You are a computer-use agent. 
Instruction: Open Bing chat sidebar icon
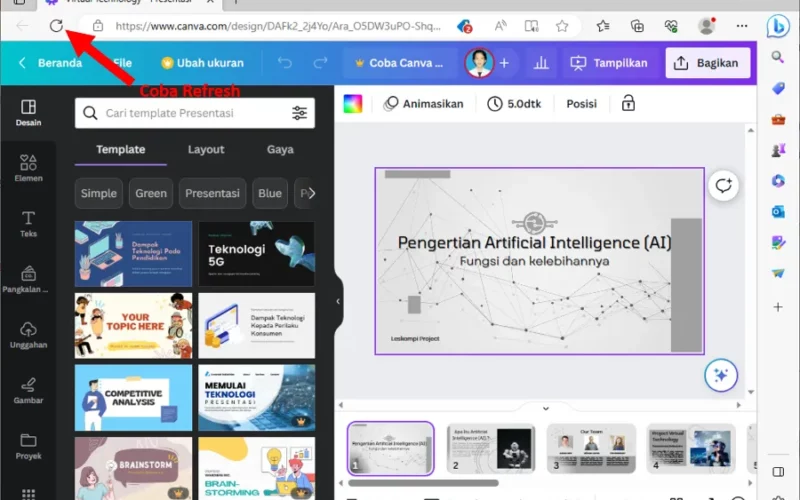tap(778, 26)
